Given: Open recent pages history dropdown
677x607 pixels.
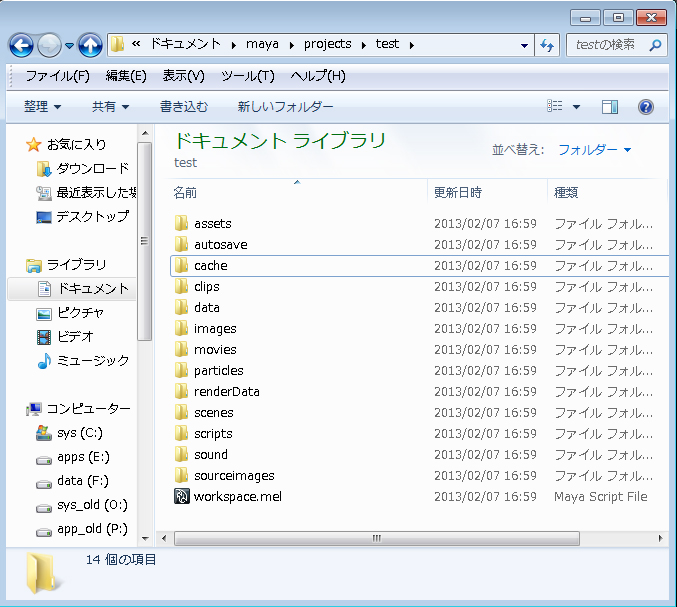Looking at the screenshot, I should (70, 45).
